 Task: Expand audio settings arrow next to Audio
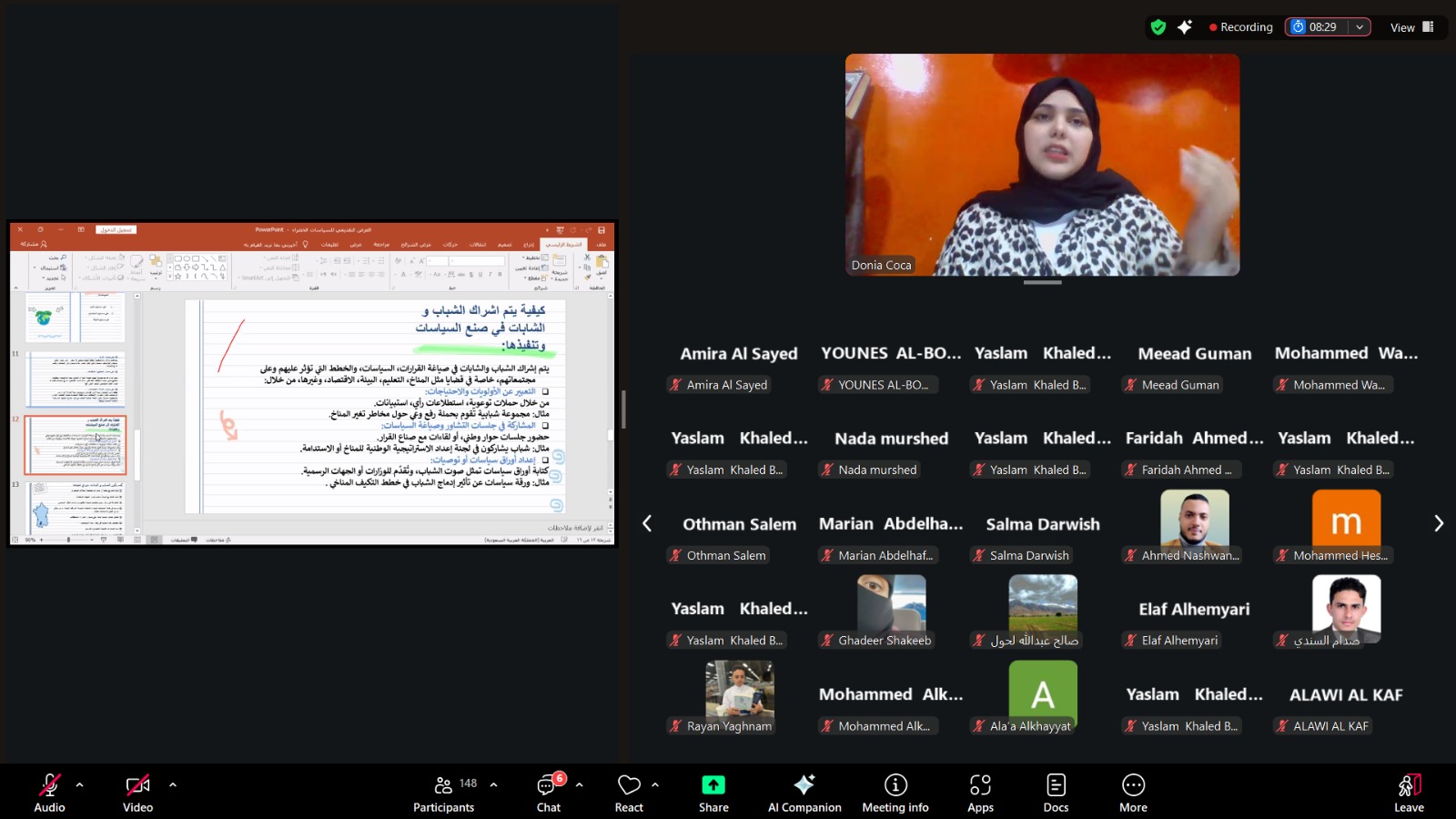click(80, 784)
